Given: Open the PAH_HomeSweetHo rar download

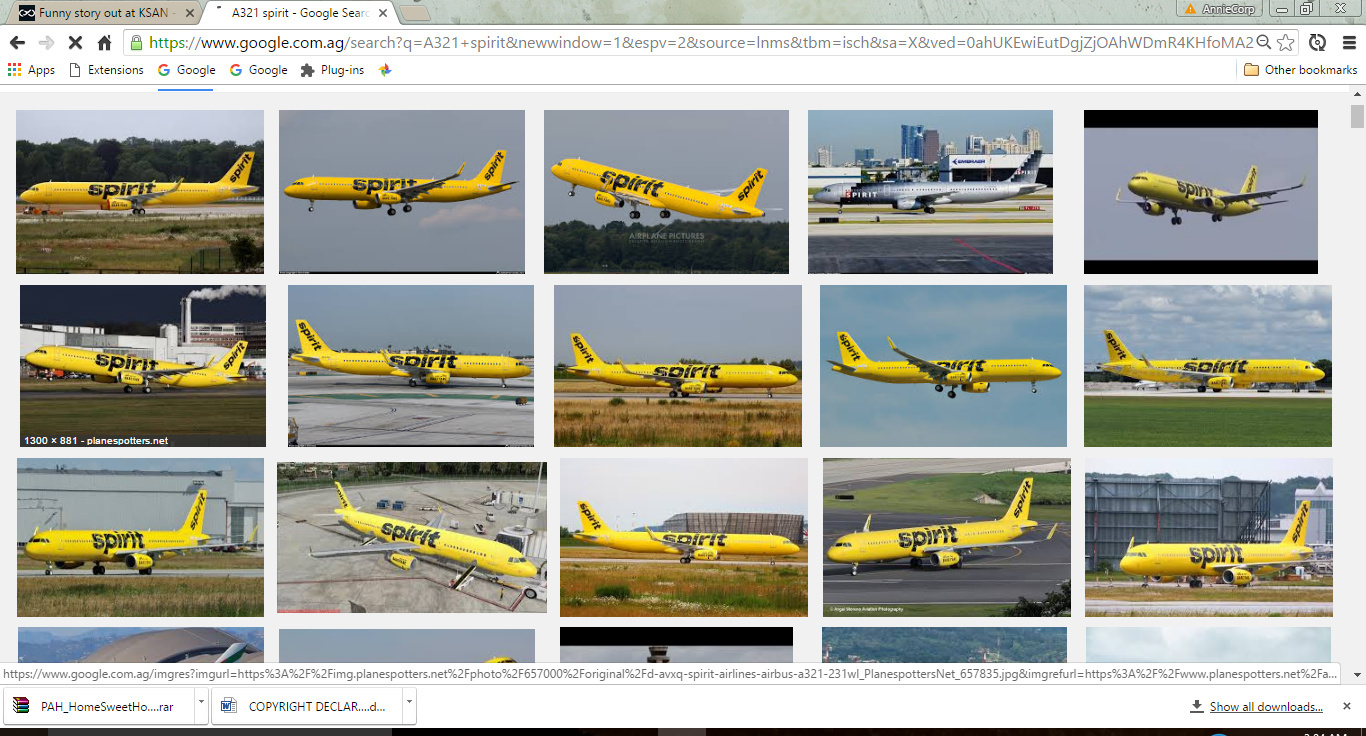Looking at the screenshot, I should pyautogui.click(x=97, y=706).
